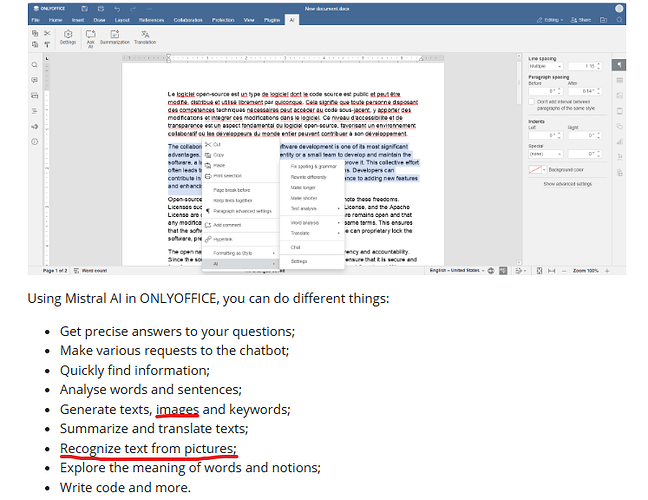Viewport: 648px width, 500px height.
Task: Click the Zoom out minus button
Action: point(564,271)
